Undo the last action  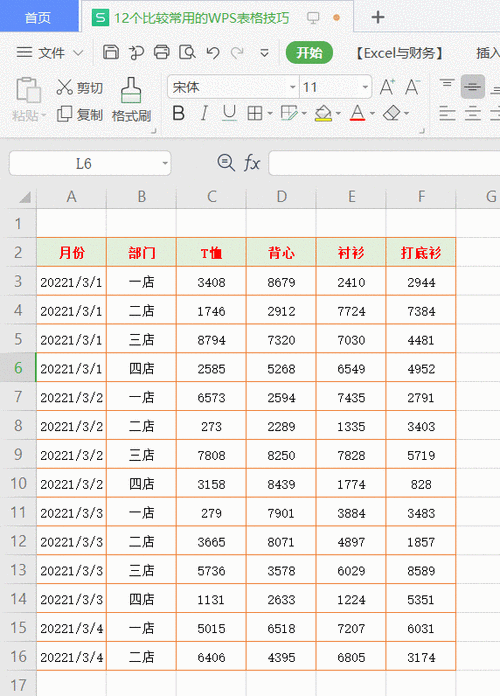pyautogui.click(x=213, y=53)
